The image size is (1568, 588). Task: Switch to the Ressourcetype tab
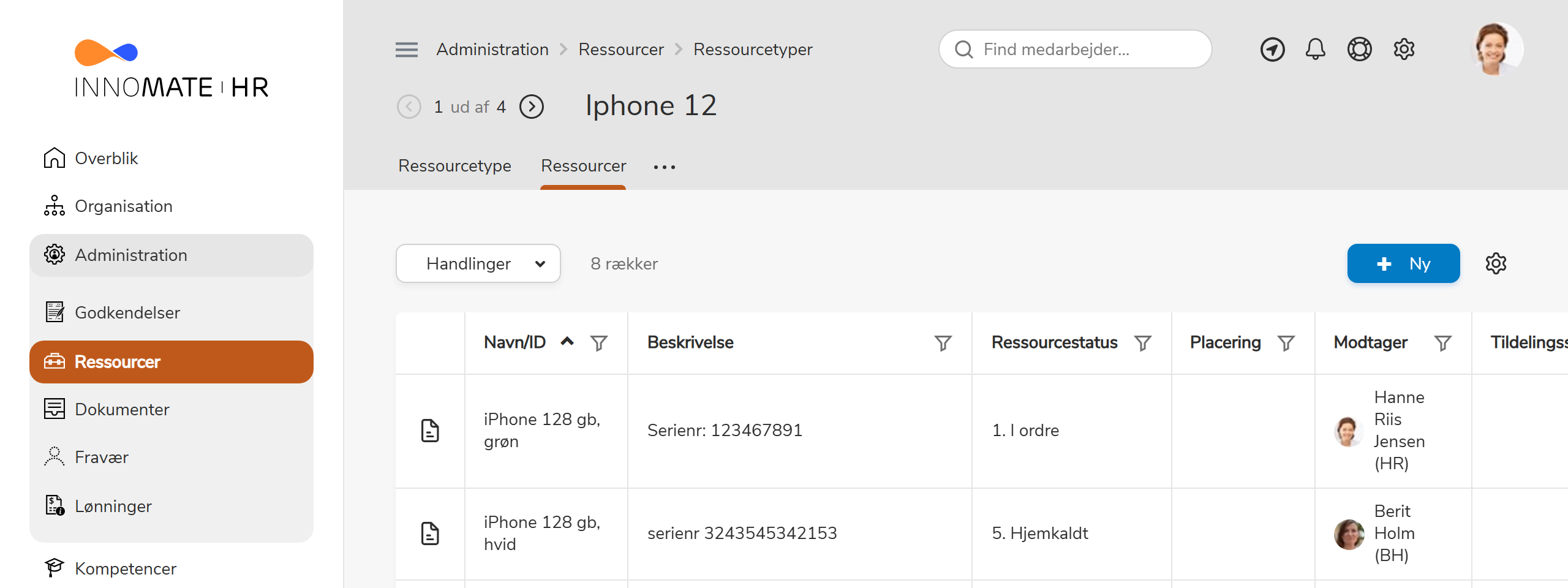click(454, 165)
